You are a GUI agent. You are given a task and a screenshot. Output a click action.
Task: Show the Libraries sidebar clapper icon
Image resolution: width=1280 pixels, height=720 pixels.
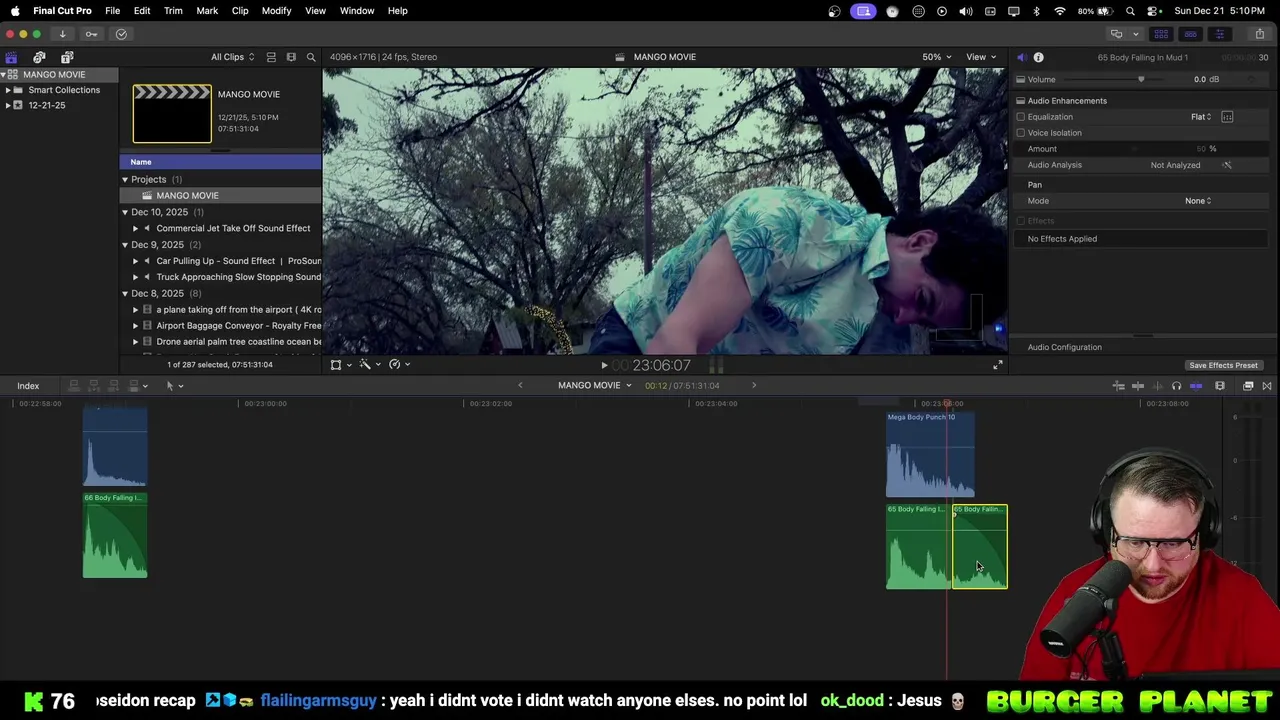click(11, 57)
